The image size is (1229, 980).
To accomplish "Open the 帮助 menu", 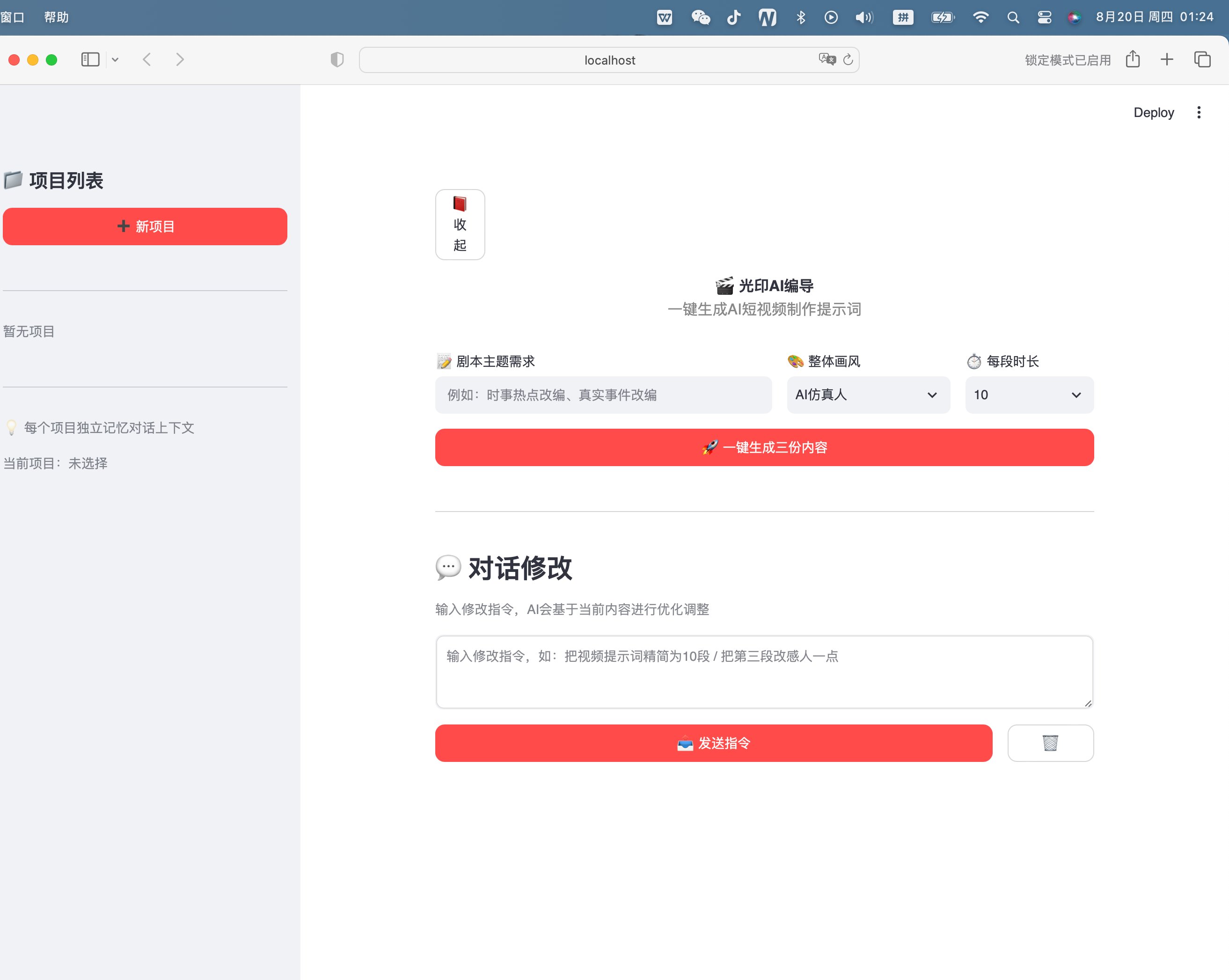I will [57, 18].
